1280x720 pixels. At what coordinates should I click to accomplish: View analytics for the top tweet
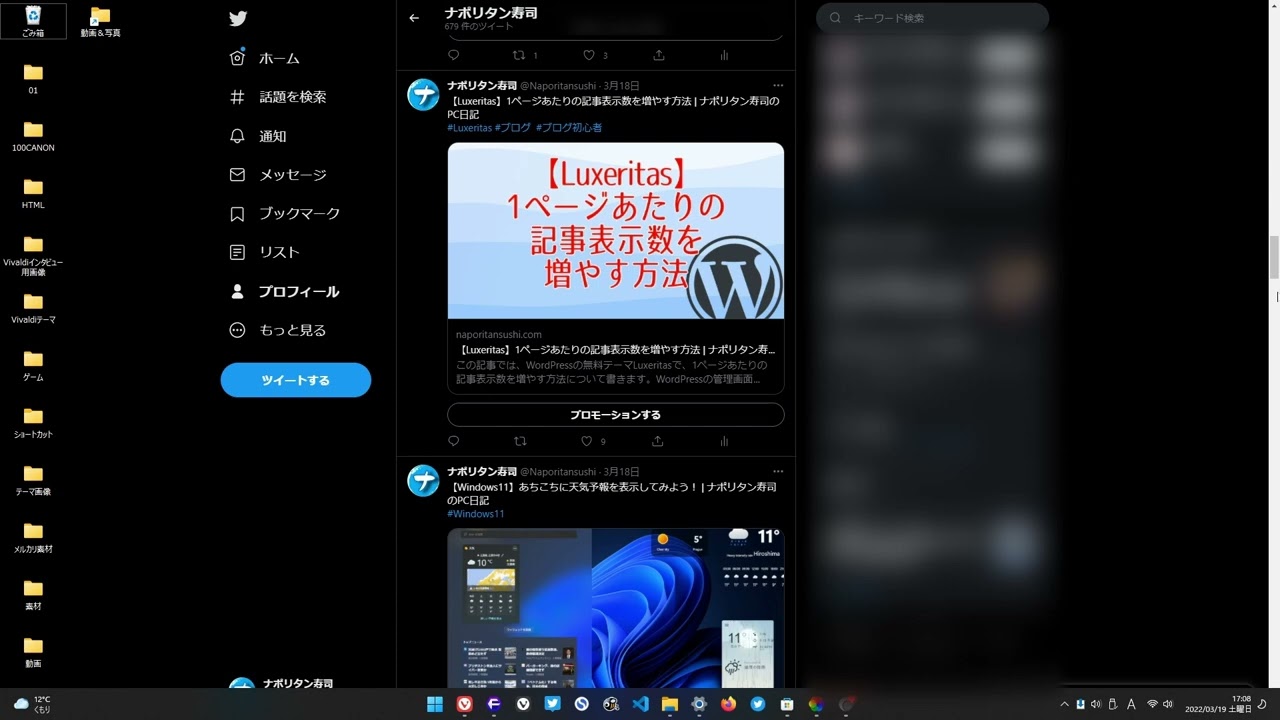(724, 55)
